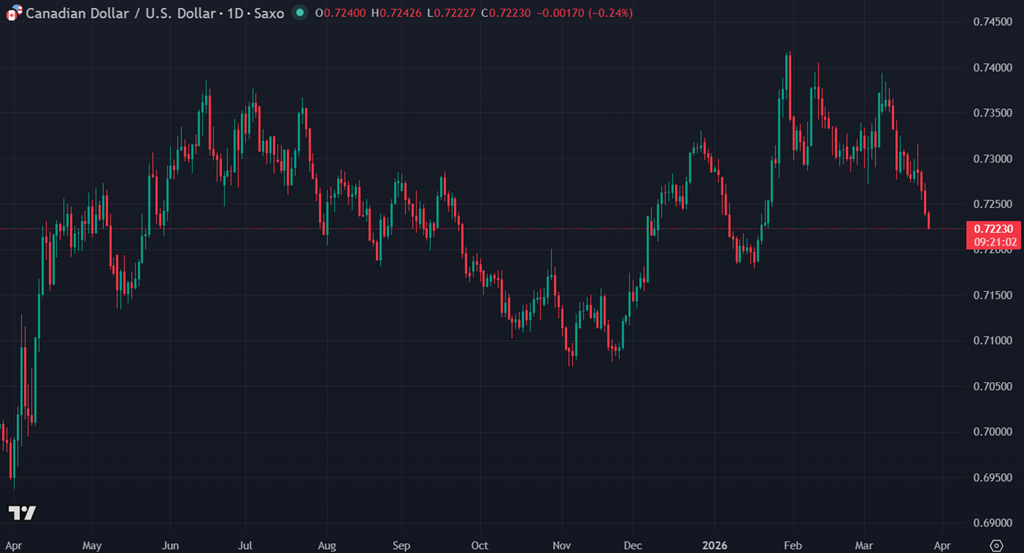Click the 09:21:02 bar countdown timer

click(995, 242)
